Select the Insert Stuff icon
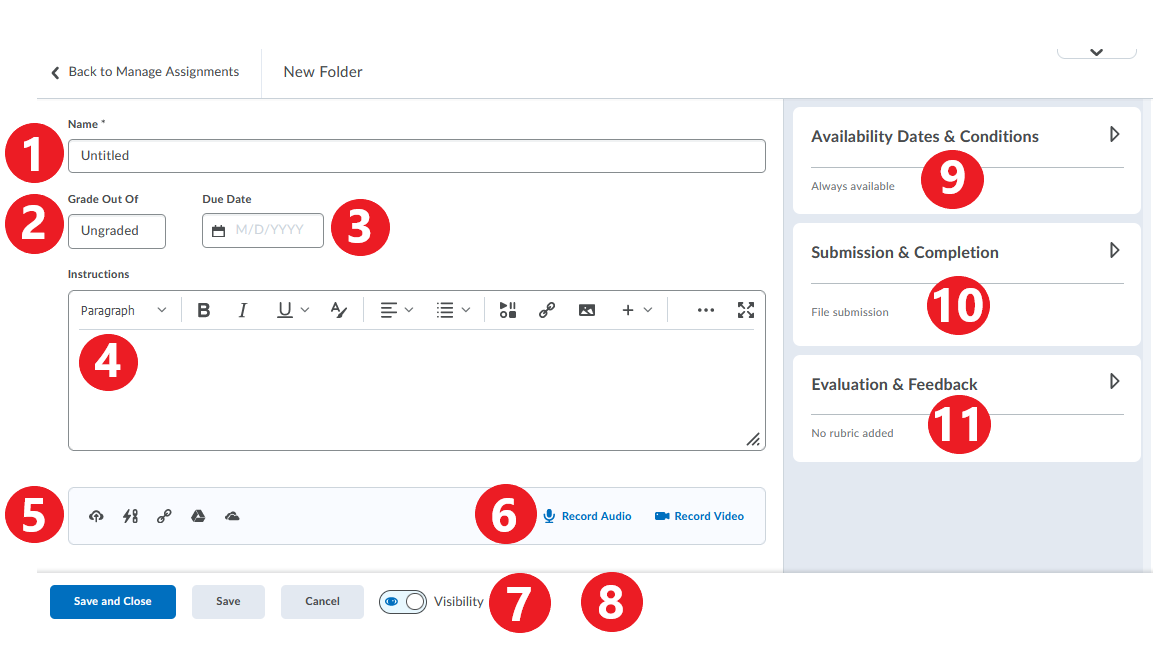Viewport: 1153px width, 670px height. coord(507,310)
